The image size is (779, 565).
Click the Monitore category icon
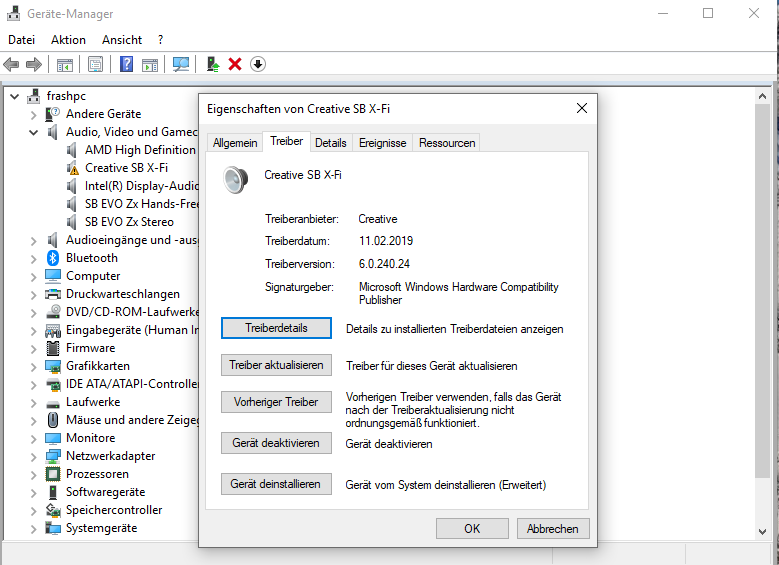pyautogui.click(x=53, y=438)
